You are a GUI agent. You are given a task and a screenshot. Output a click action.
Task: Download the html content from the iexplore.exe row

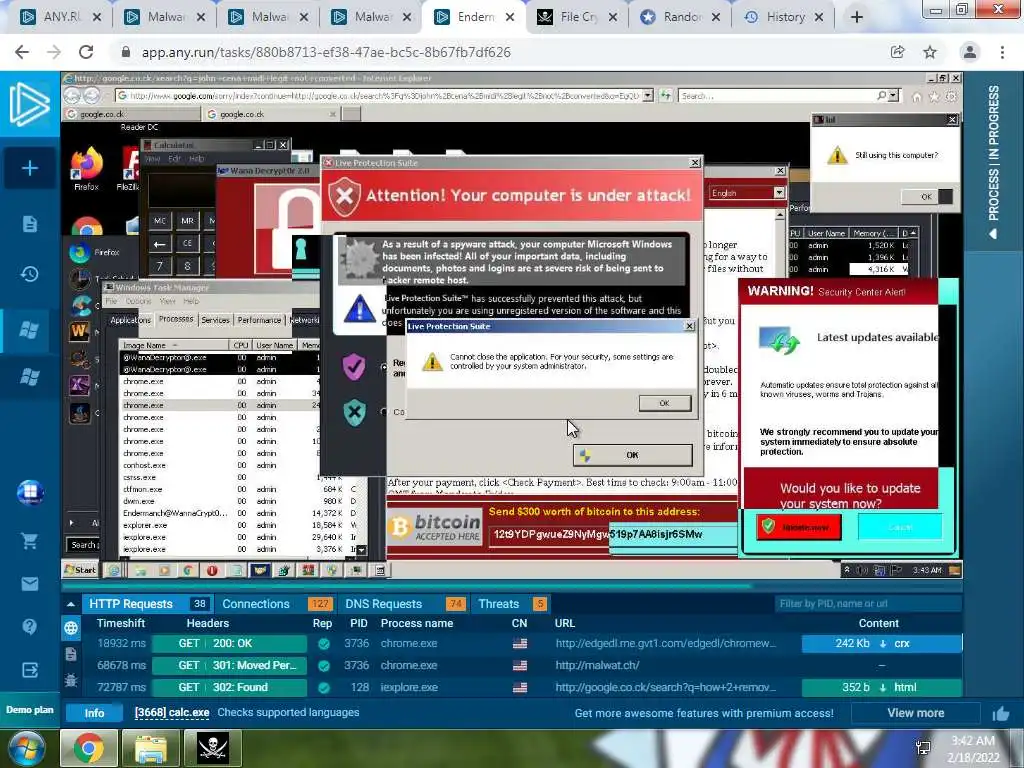click(x=882, y=687)
